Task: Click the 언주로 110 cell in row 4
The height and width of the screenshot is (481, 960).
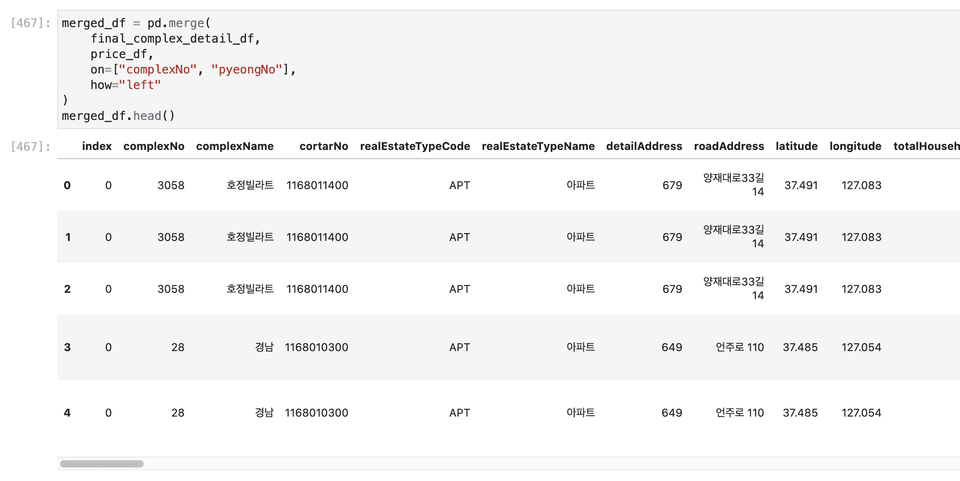Action: tap(740, 413)
